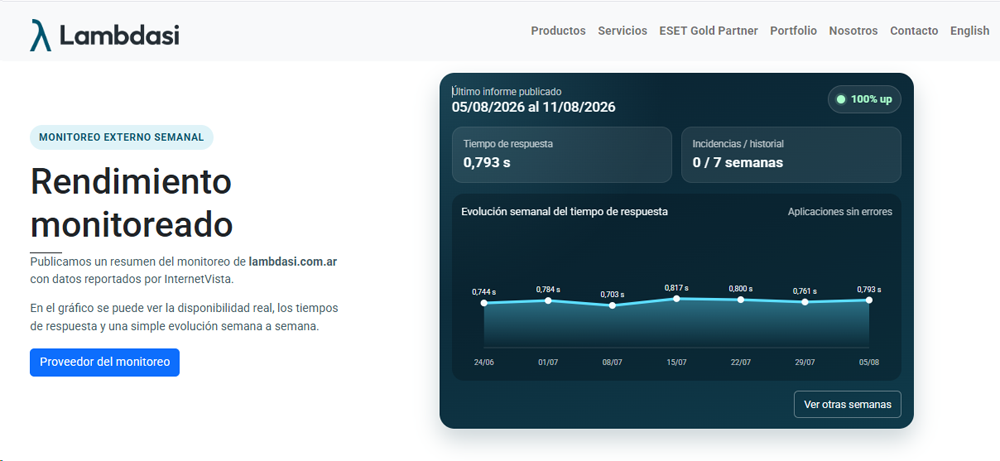Screen dimensions: 1000x461
Task: Click the 0,800 s value label
Action: coord(740,289)
